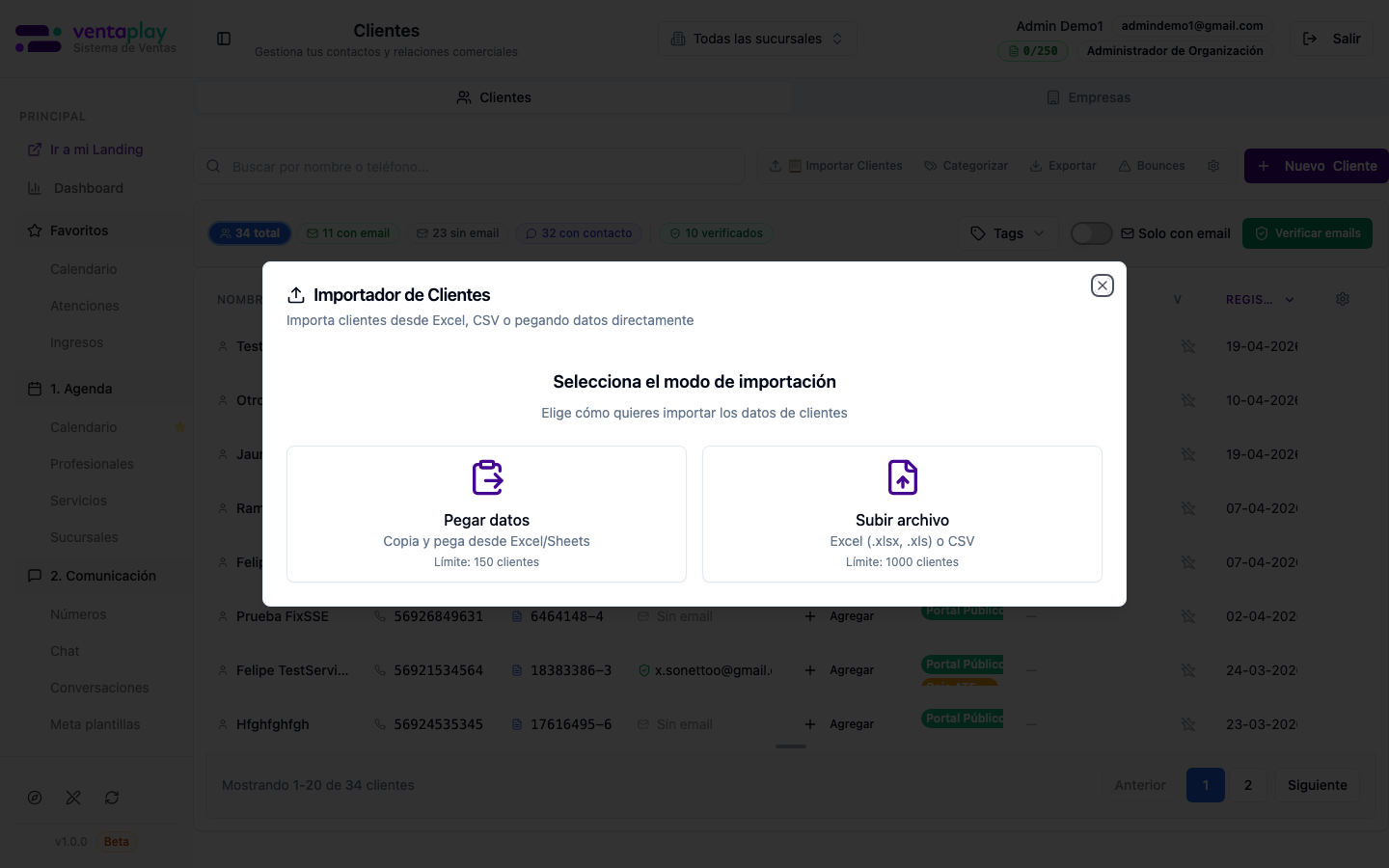Open the Tags dropdown
1389x868 pixels.
[x=1008, y=233]
